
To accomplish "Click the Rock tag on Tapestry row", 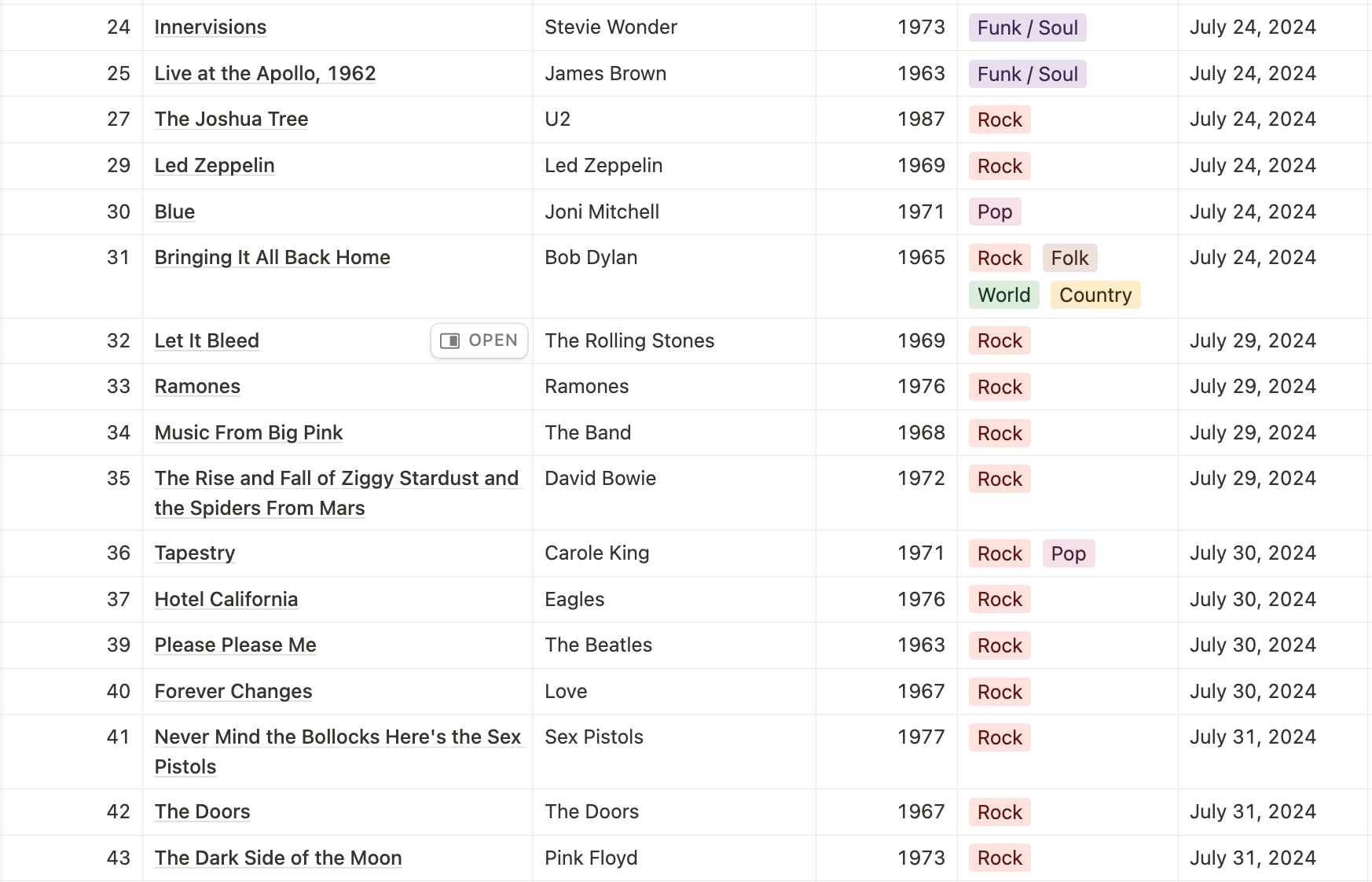I will 1000,554.
